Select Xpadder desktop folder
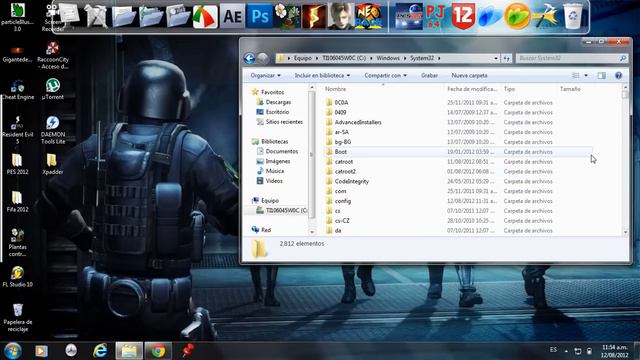This screenshot has width=640, height=360. 52,164
